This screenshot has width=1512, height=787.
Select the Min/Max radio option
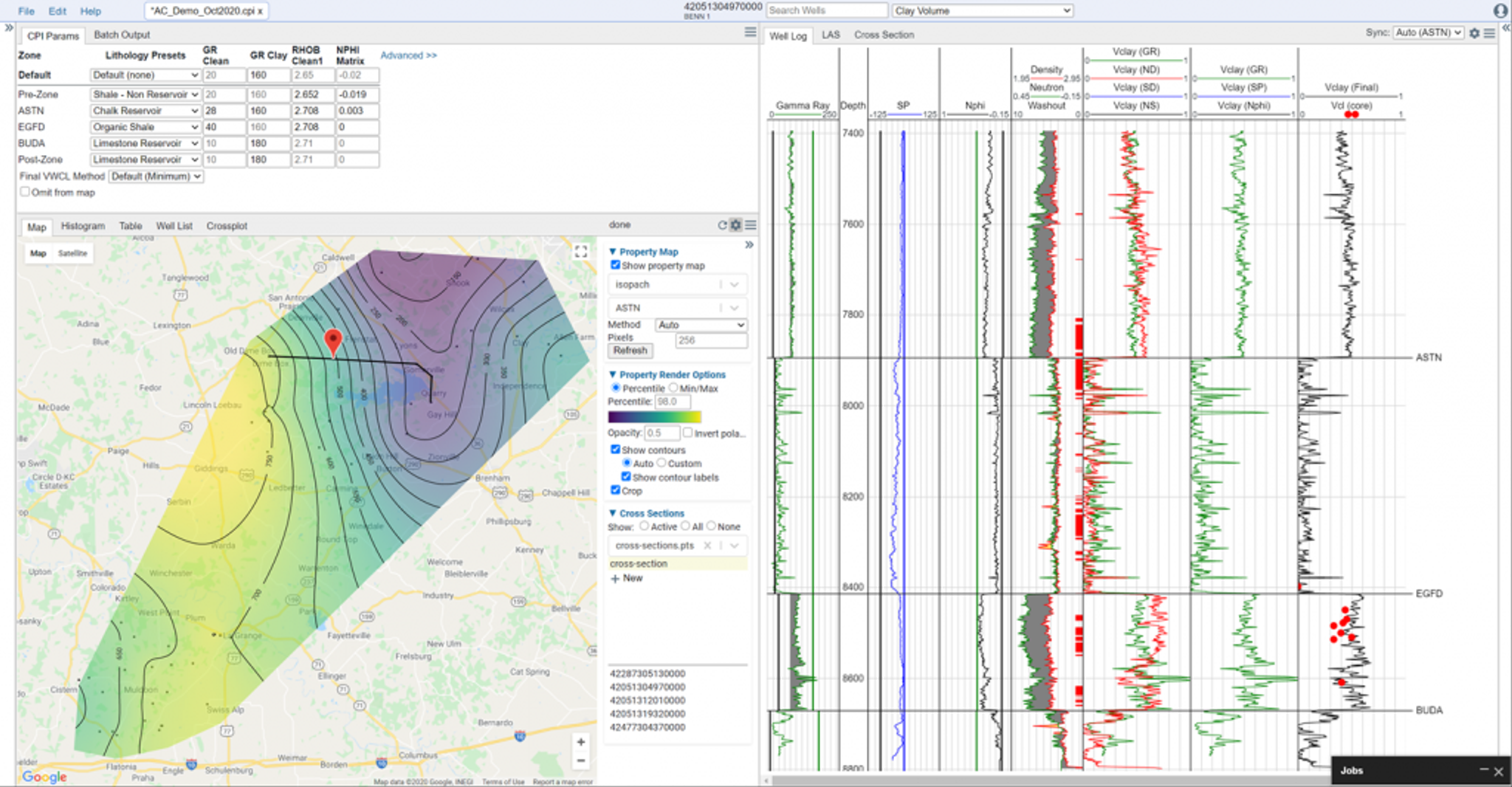673,388
